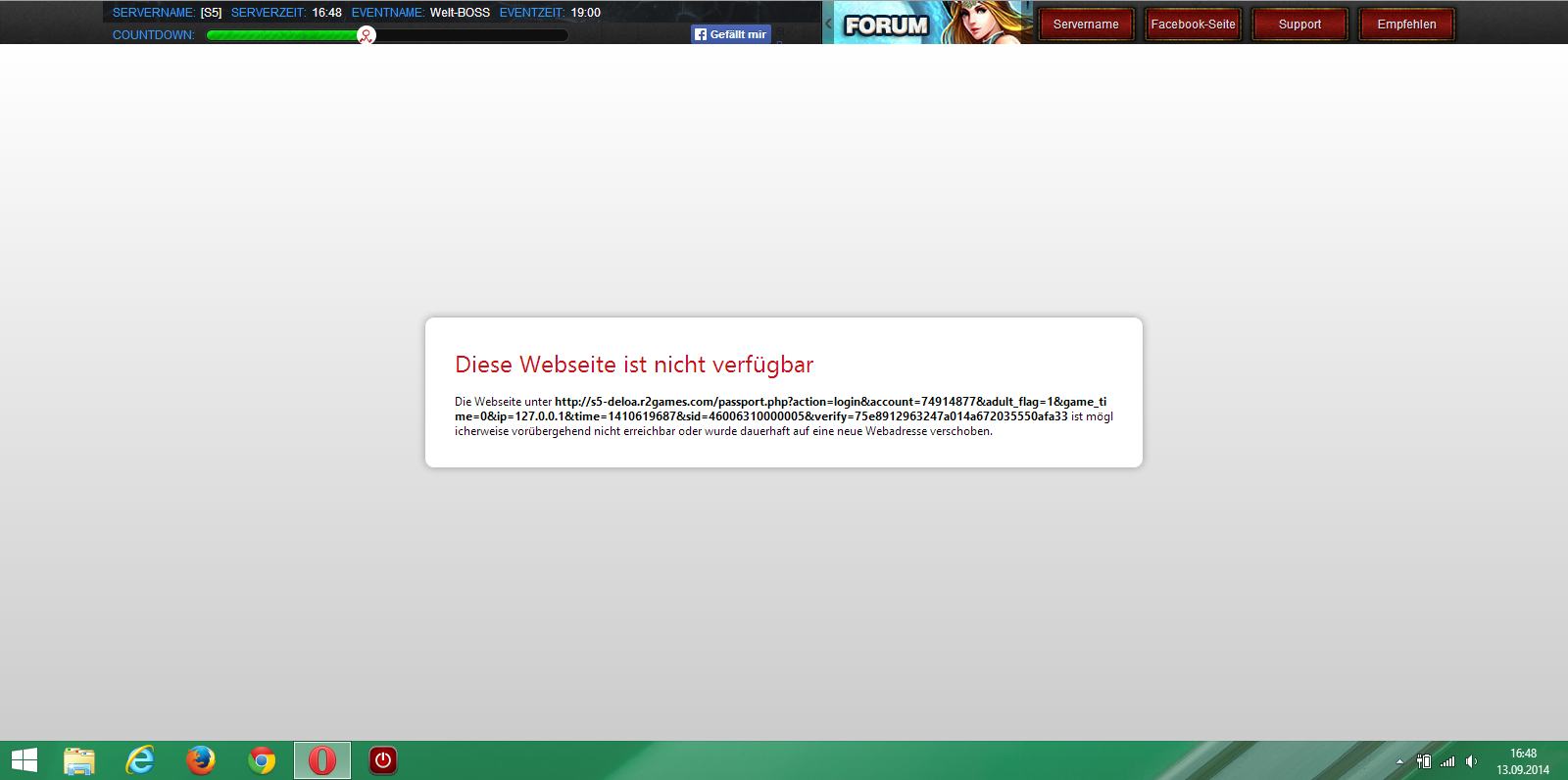Click the countdown progress bar marker

click(x=366, y=35)
